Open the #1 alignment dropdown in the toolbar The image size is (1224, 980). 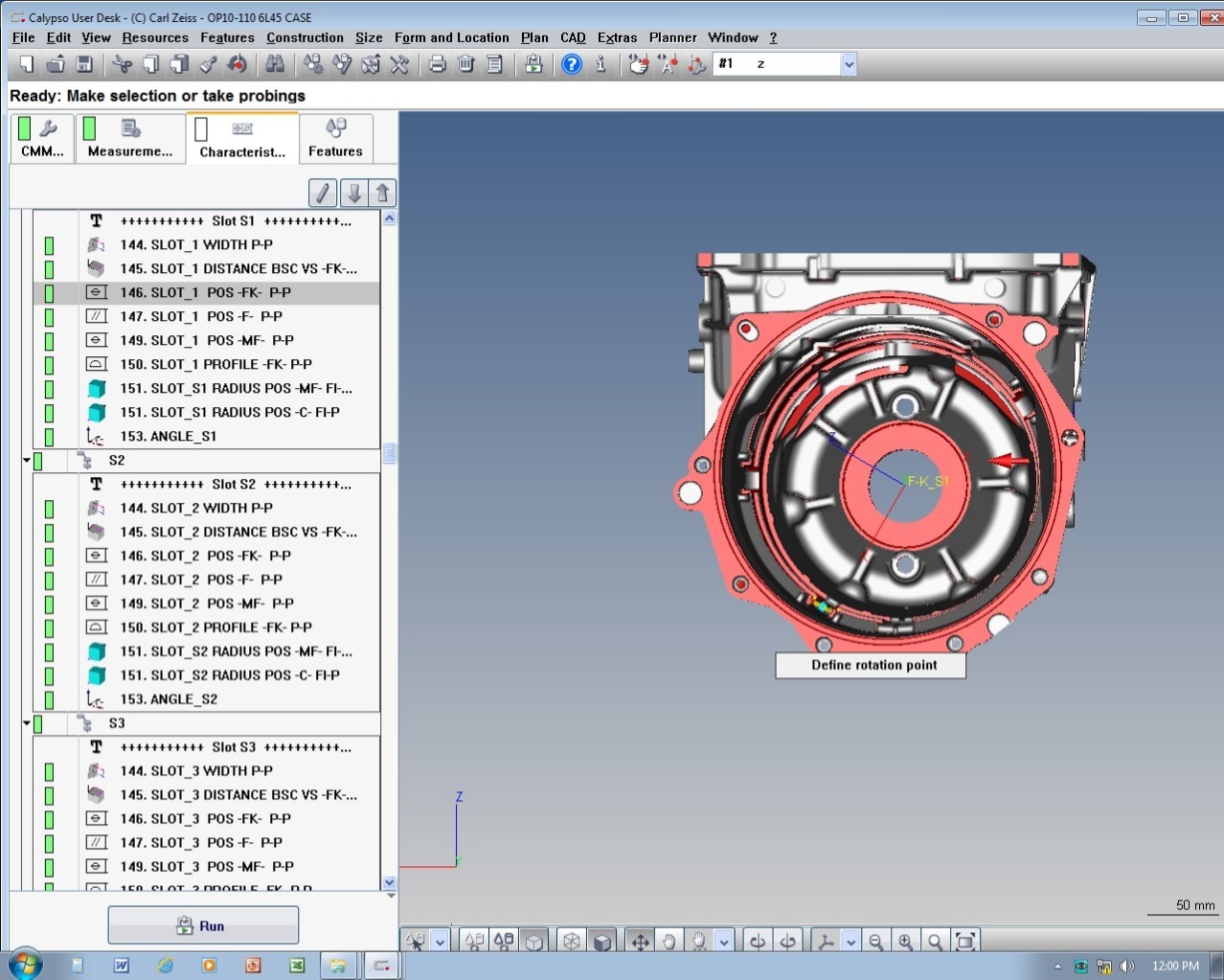tap(848, 63)
